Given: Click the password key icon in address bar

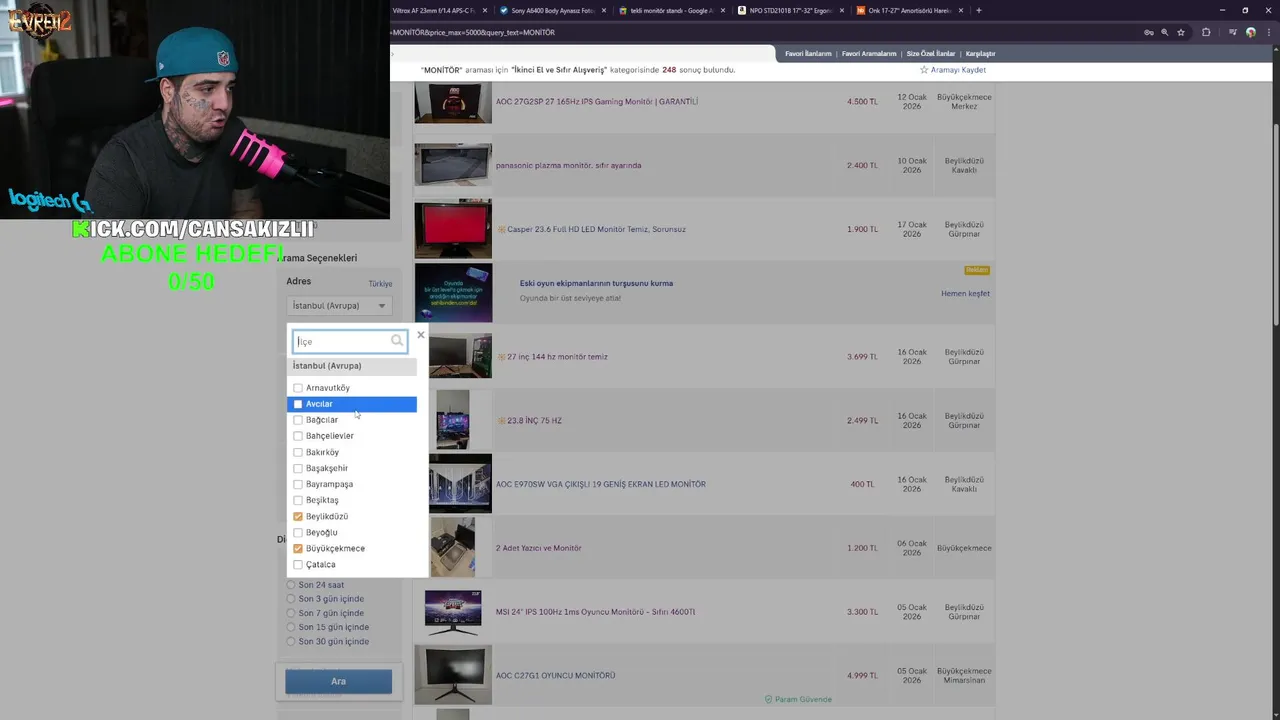Looking at the screenshot, I should 1148,32.
